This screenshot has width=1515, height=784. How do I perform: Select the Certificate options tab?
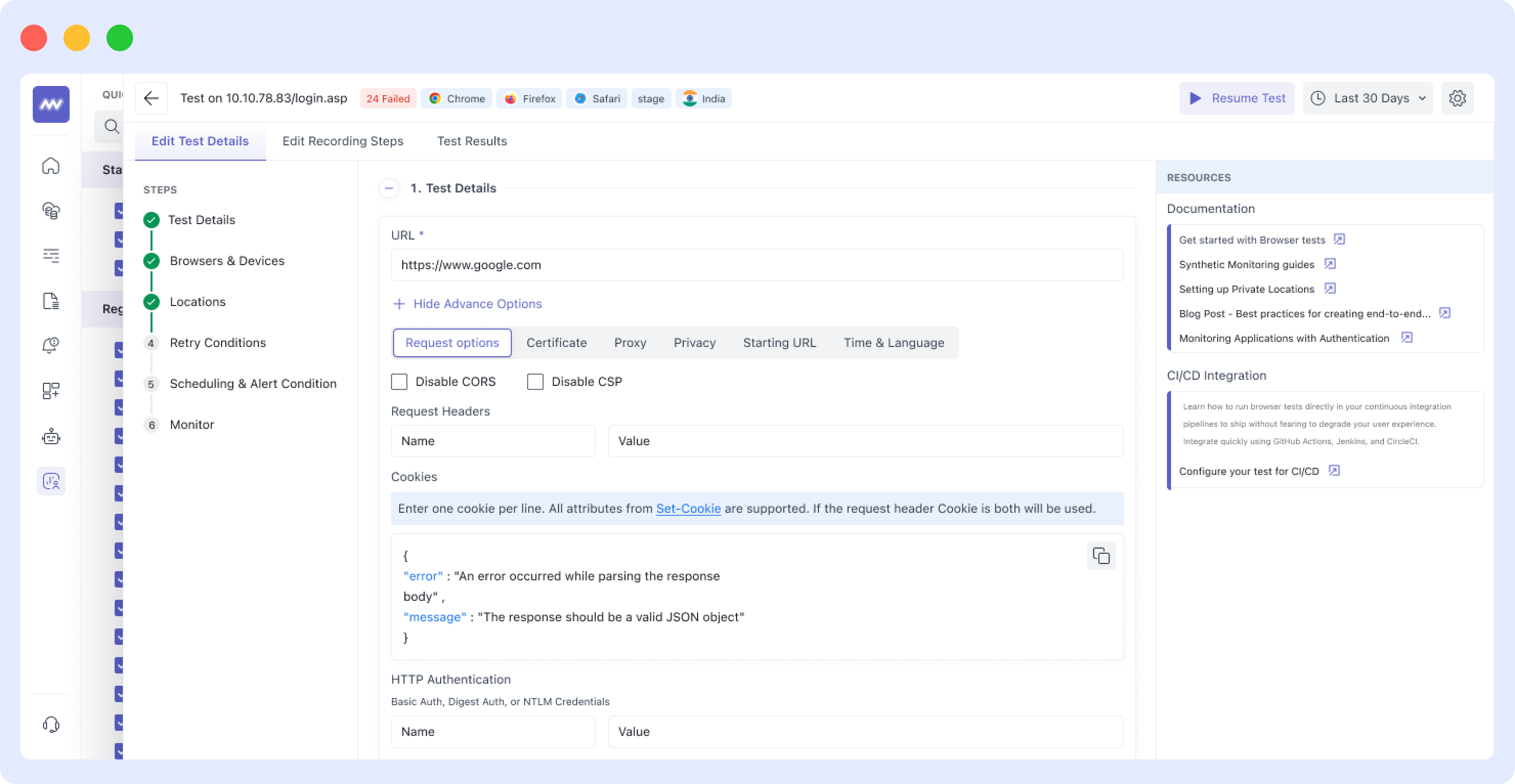point(556,343)
